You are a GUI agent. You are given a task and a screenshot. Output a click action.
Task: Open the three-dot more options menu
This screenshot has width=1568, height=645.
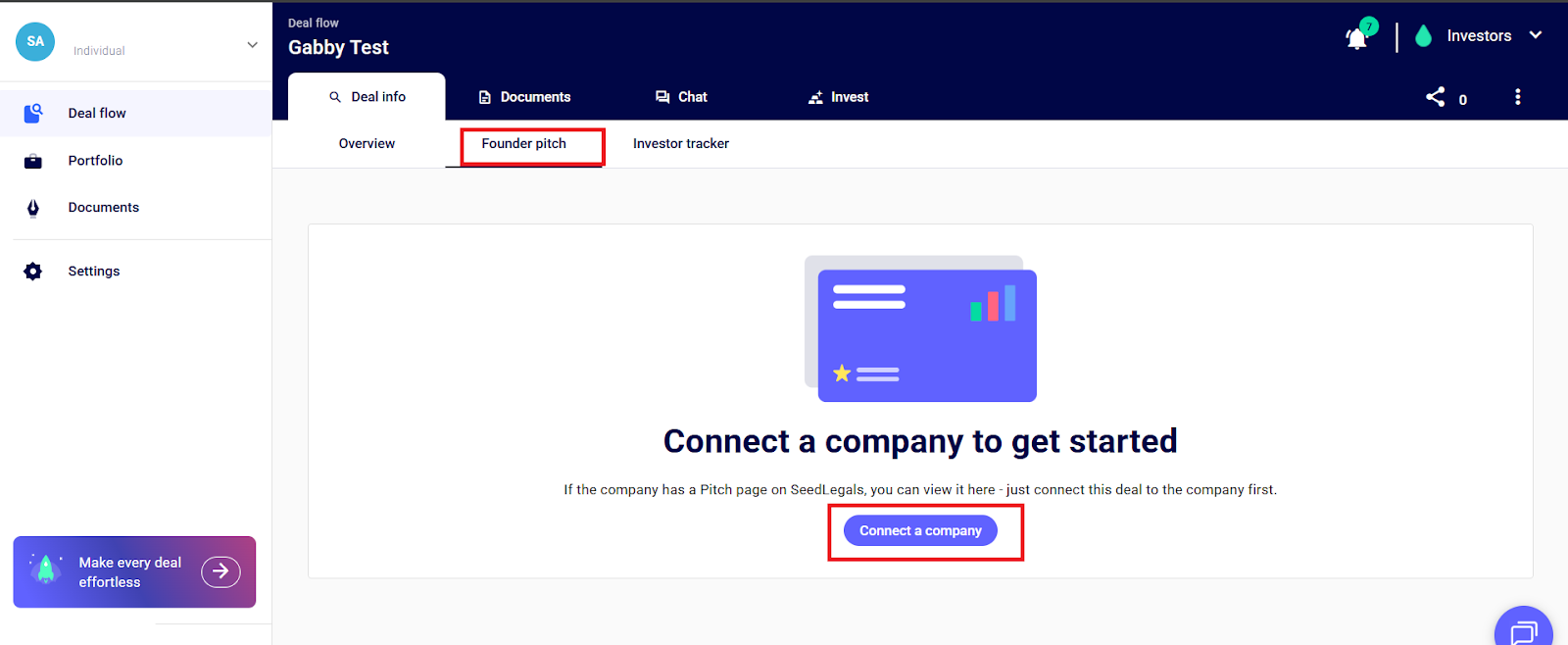[x=1517, y=97]
